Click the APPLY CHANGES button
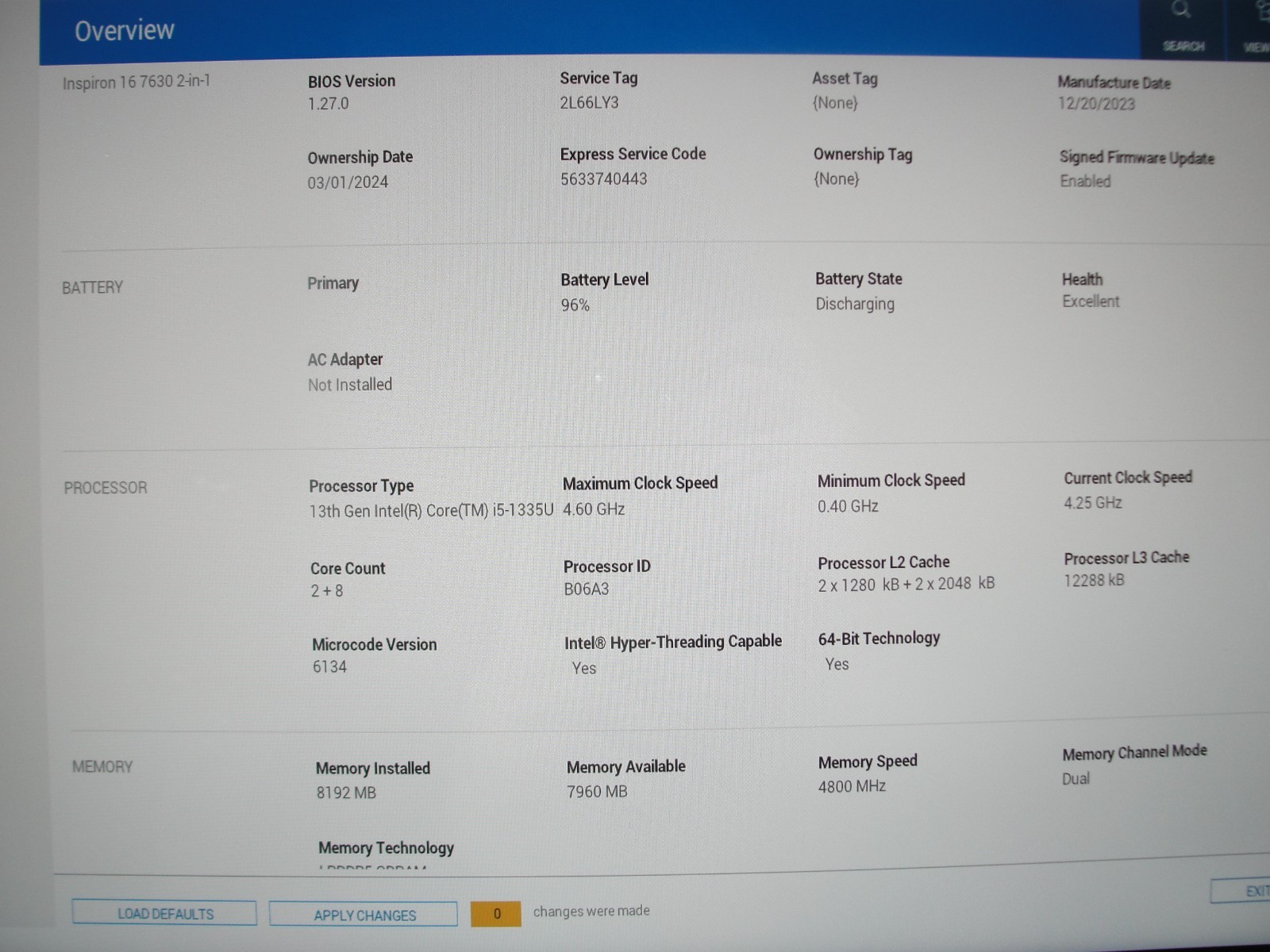Screen dimensions: 1270x952 tap(364, 915)
